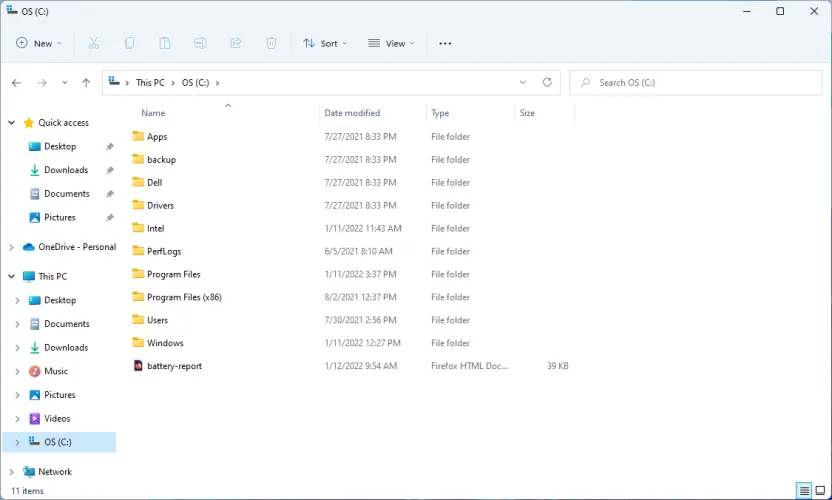The width and height of the screenshot is (832, 500).
Task: Switch to large thumbnails view in status bar
Action: pos(820,491)
